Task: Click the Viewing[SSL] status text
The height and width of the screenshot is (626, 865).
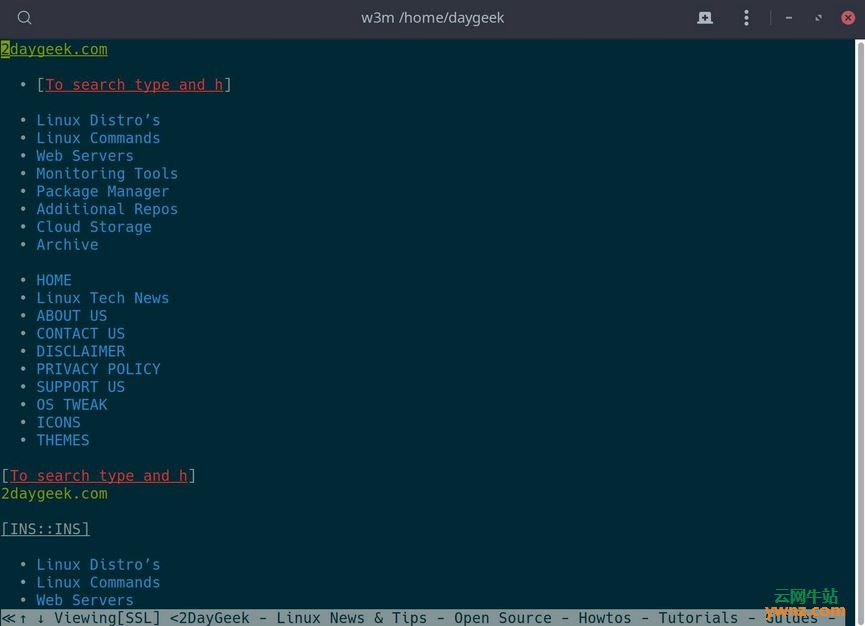Action: 107,618
